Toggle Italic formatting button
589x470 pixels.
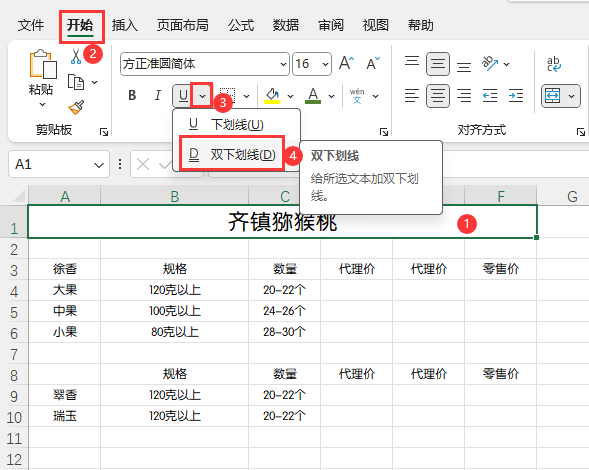[158, 95]
